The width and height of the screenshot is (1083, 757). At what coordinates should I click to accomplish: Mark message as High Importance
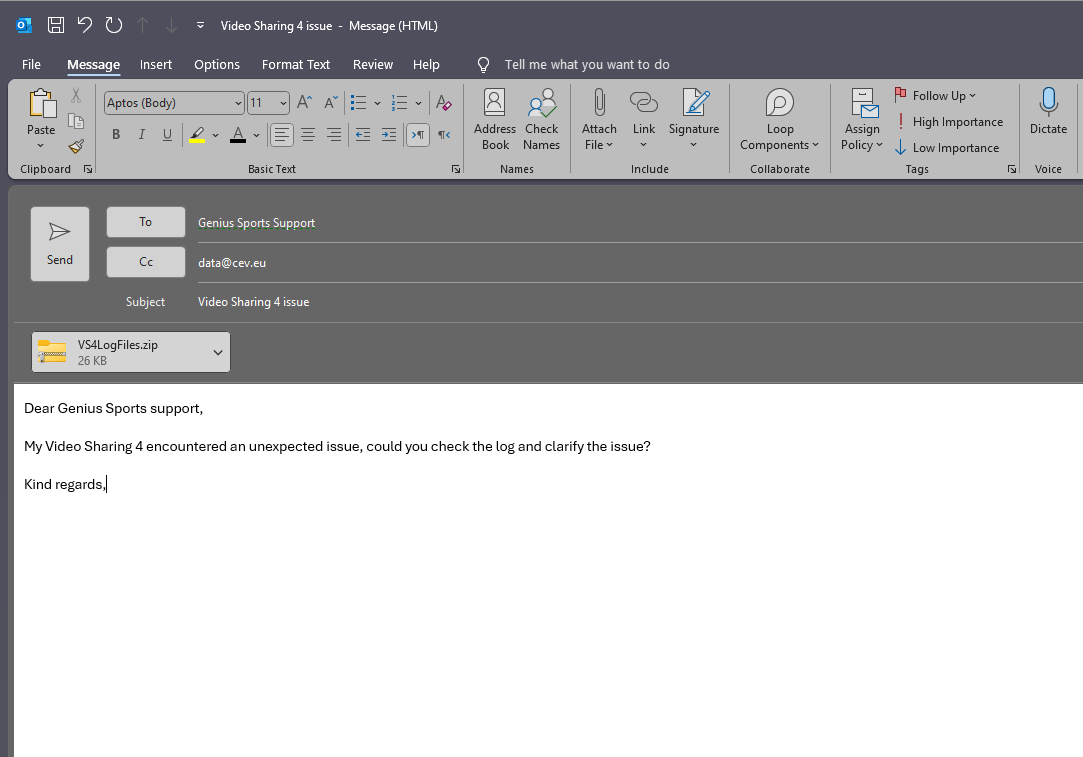click(x=949, y=122)
